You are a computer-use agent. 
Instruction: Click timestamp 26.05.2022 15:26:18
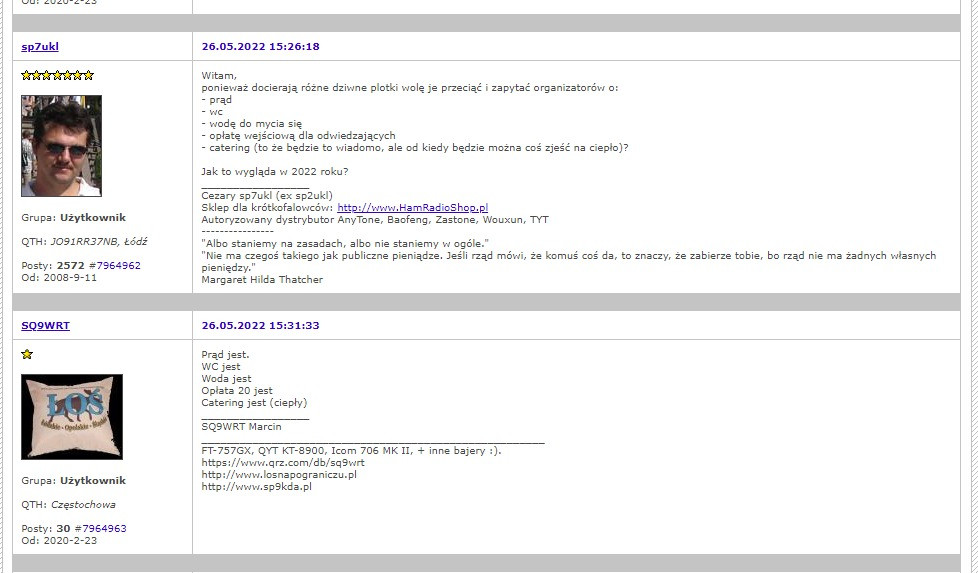click(261, 47)
